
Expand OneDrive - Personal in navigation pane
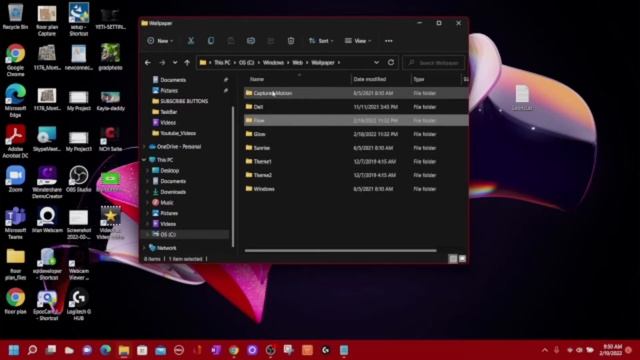pyautogui.click(x=144, y=147)
